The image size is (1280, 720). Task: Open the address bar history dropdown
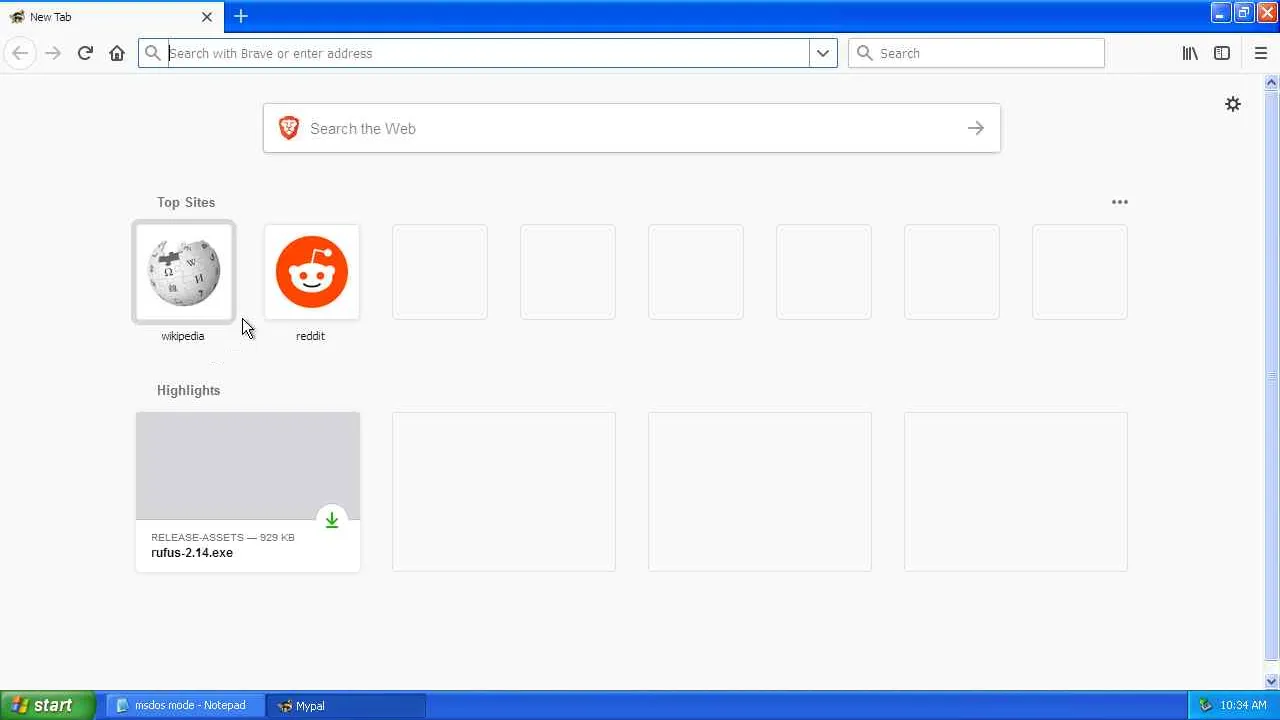coord(823,53)
